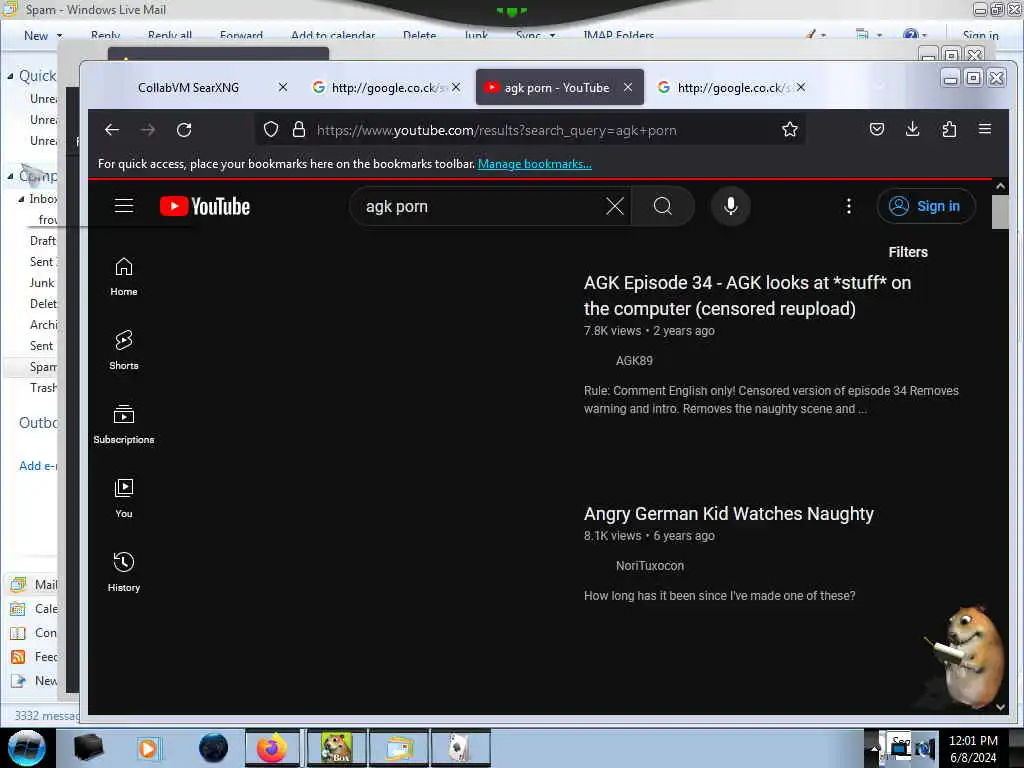The image size is (1024, 768).
Task: Open the Trash folder in Live Mail
Action: (42, 388)
